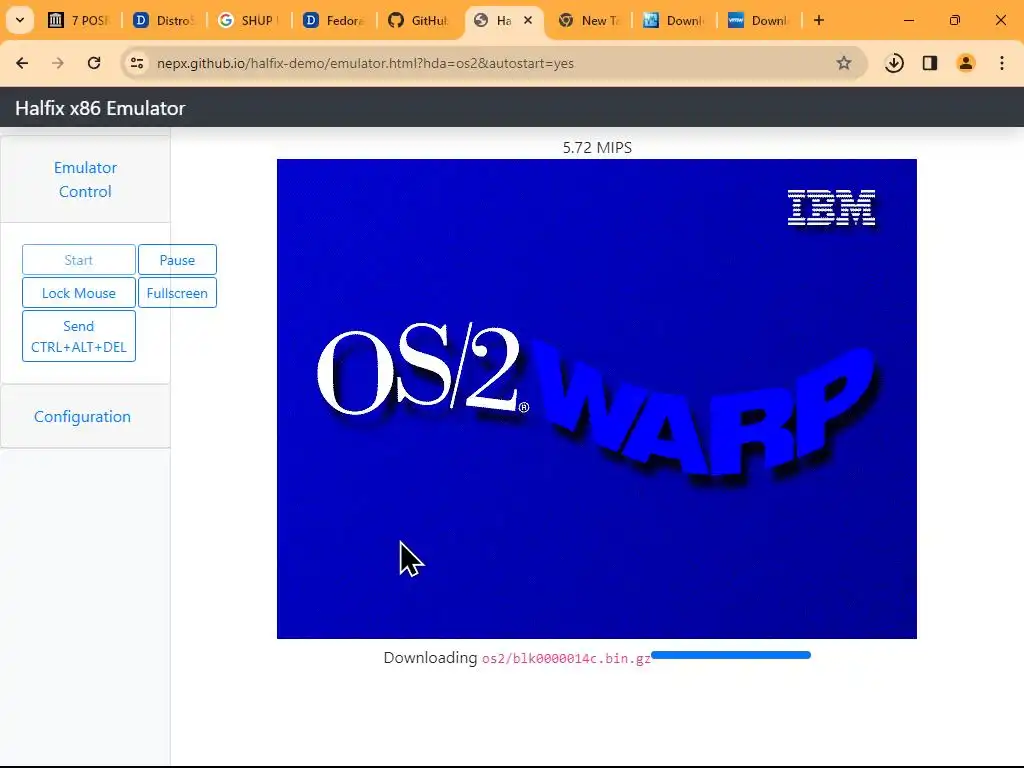Viewport: 1024px width, 768px height.
Task: Go back to the previous page
Action: coord(22,63)
